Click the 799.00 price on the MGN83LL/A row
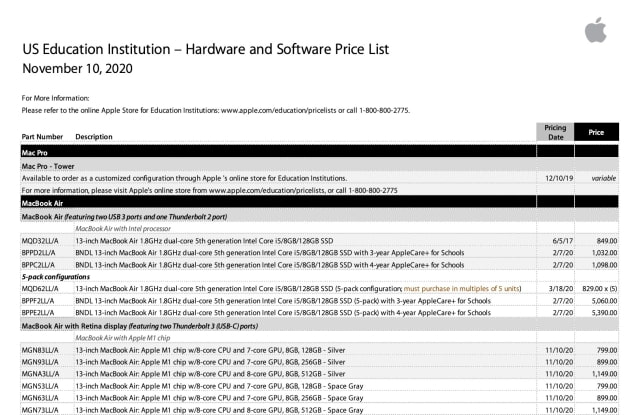The image size is (640, 415). coord(607,350)
